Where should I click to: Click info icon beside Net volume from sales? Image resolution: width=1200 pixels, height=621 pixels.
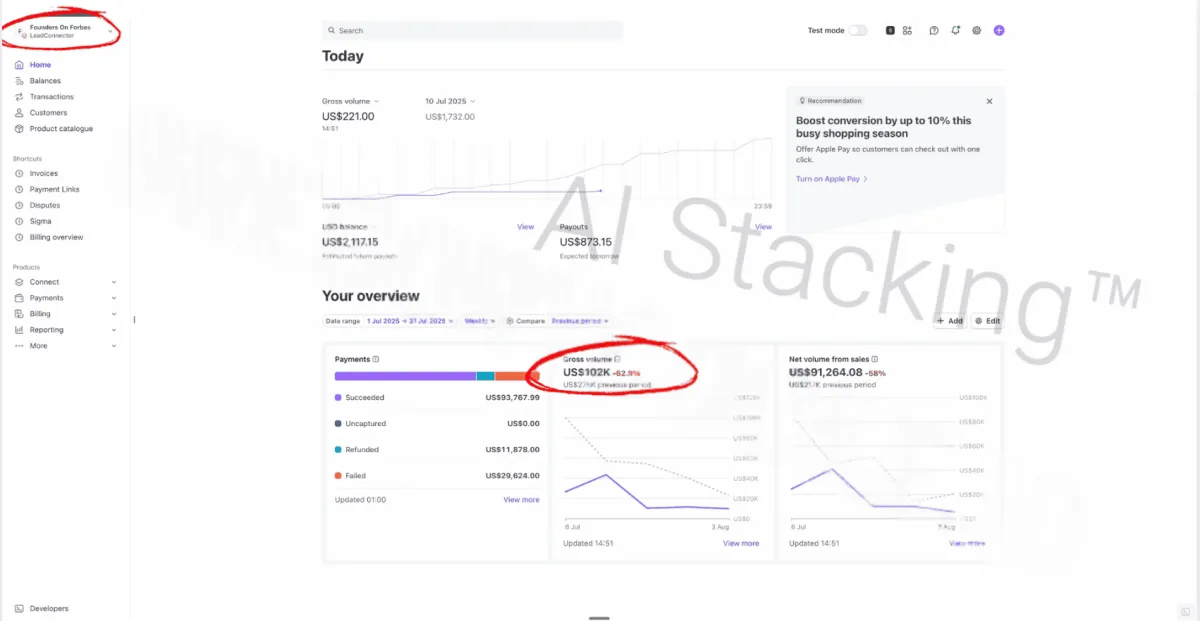coord(875,359)
